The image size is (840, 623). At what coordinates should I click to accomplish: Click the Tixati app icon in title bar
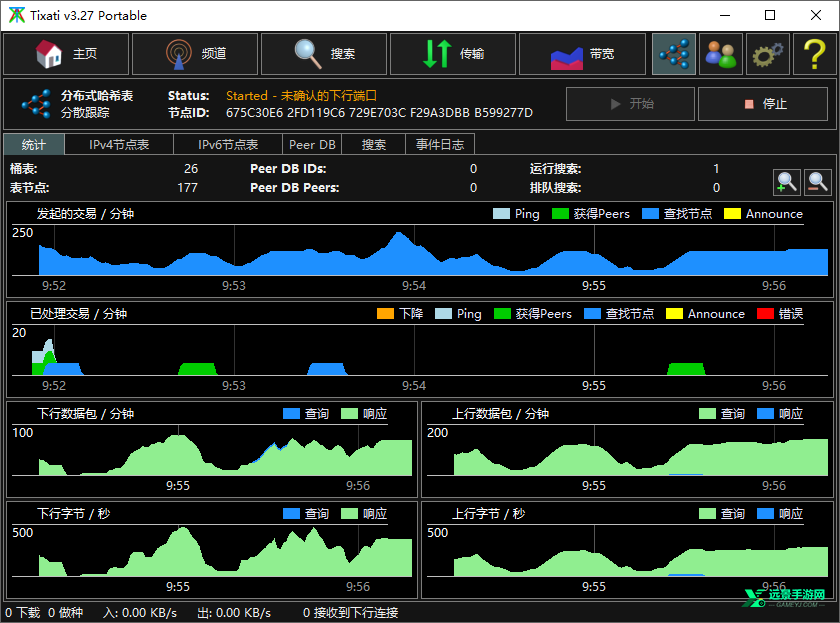17,16
